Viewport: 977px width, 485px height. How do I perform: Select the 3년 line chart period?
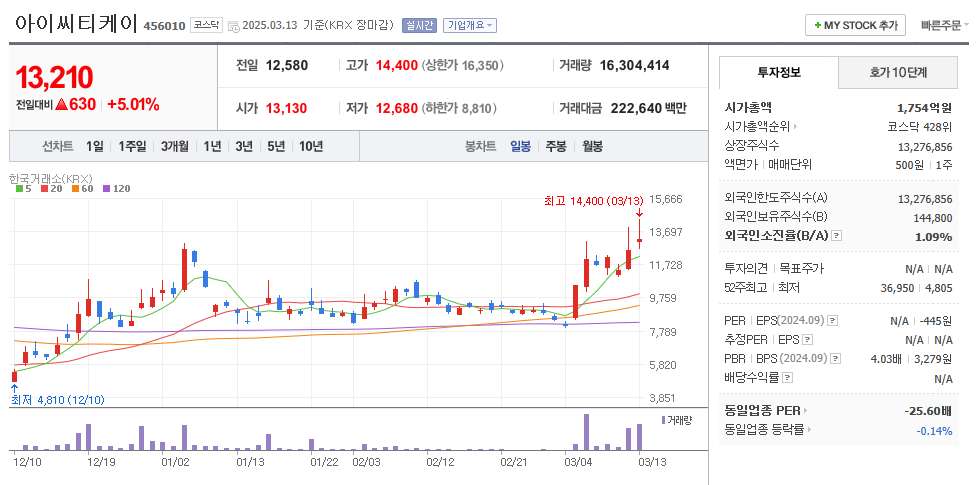point(244,146)
